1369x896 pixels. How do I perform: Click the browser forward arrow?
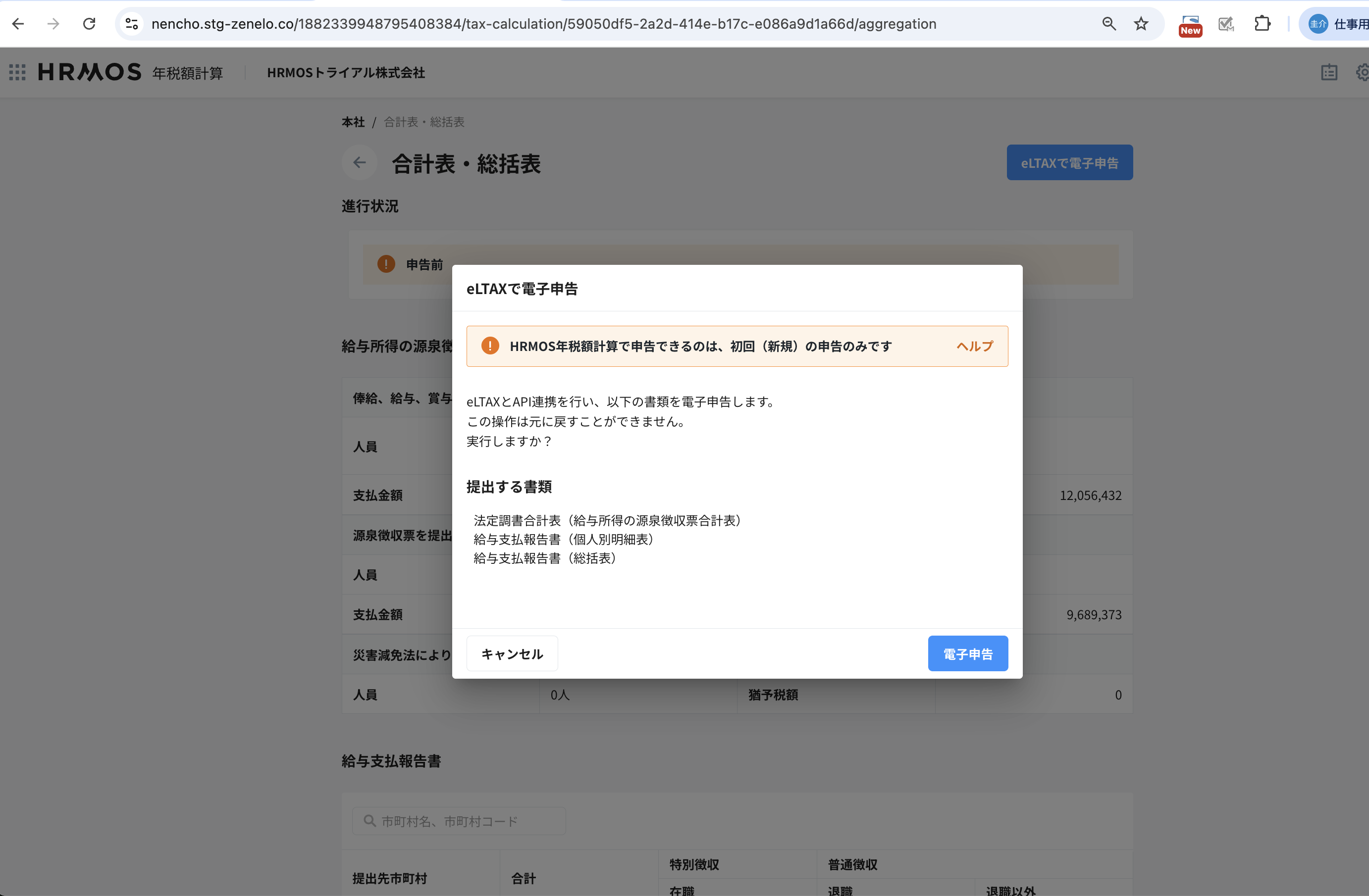point(53,24)
